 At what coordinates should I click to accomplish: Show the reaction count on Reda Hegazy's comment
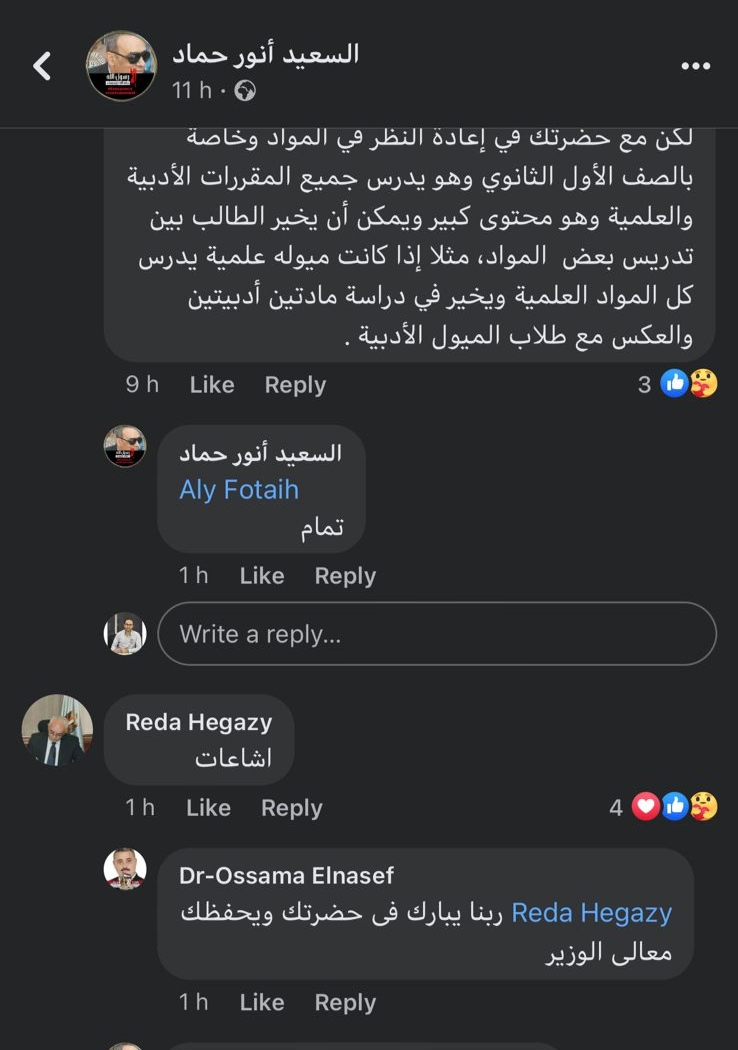tap(616, 808)
